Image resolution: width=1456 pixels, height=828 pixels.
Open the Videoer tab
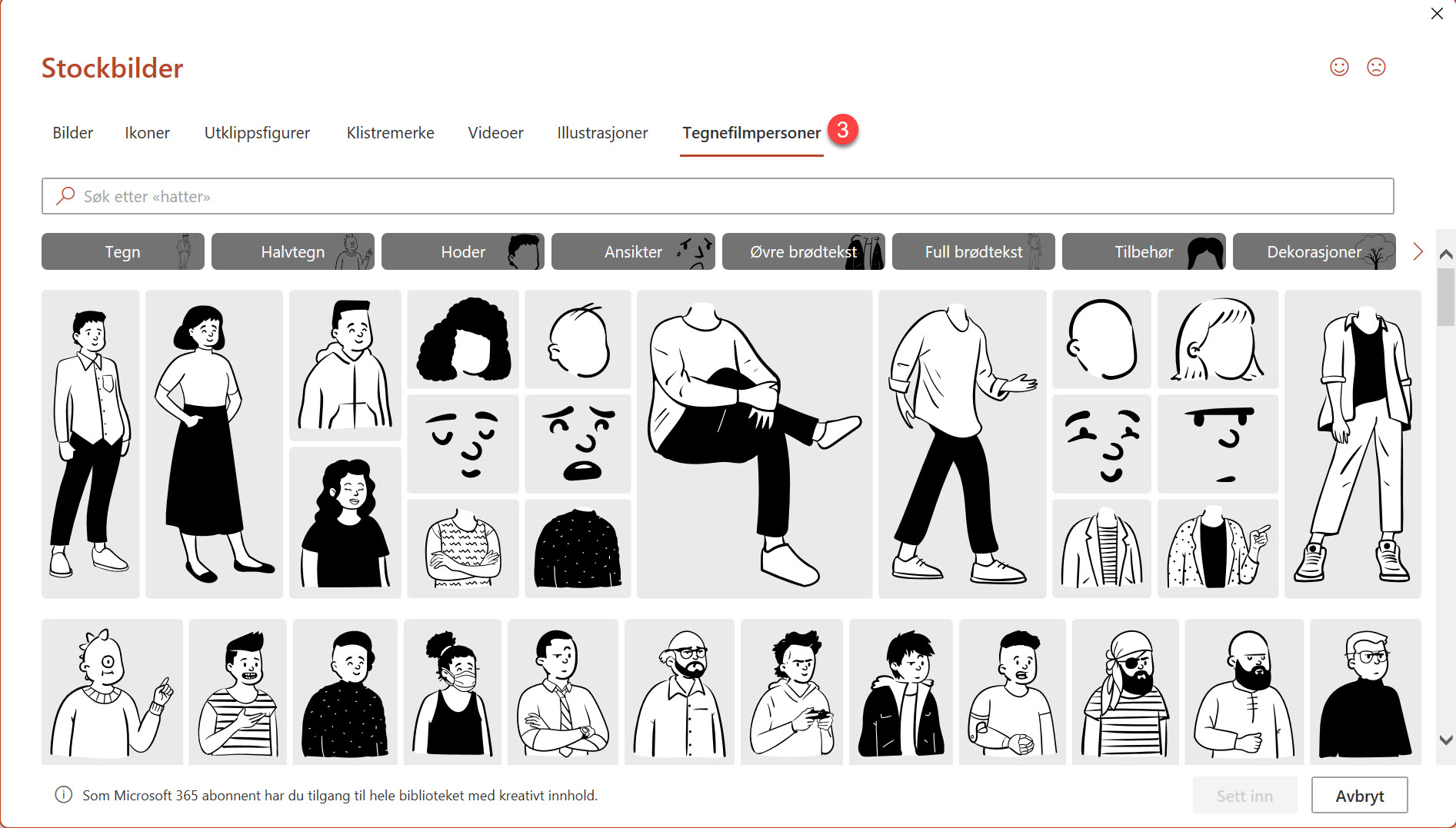point(495,132)
